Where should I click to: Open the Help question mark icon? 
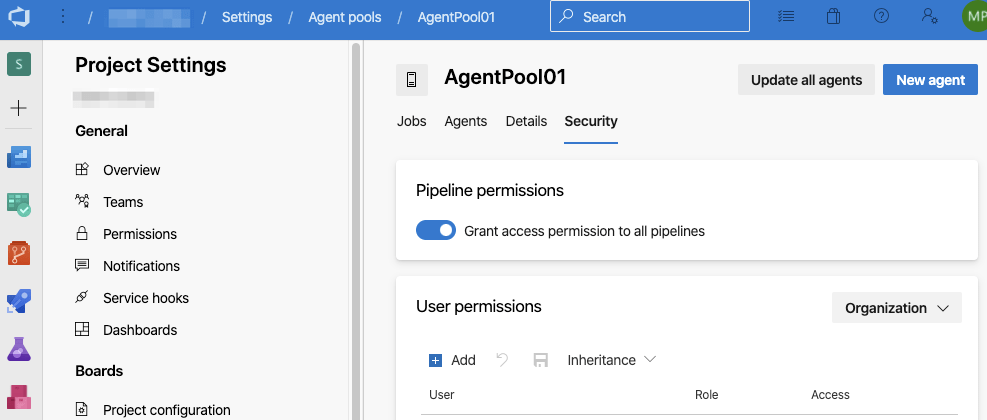[x=881, y=17]
